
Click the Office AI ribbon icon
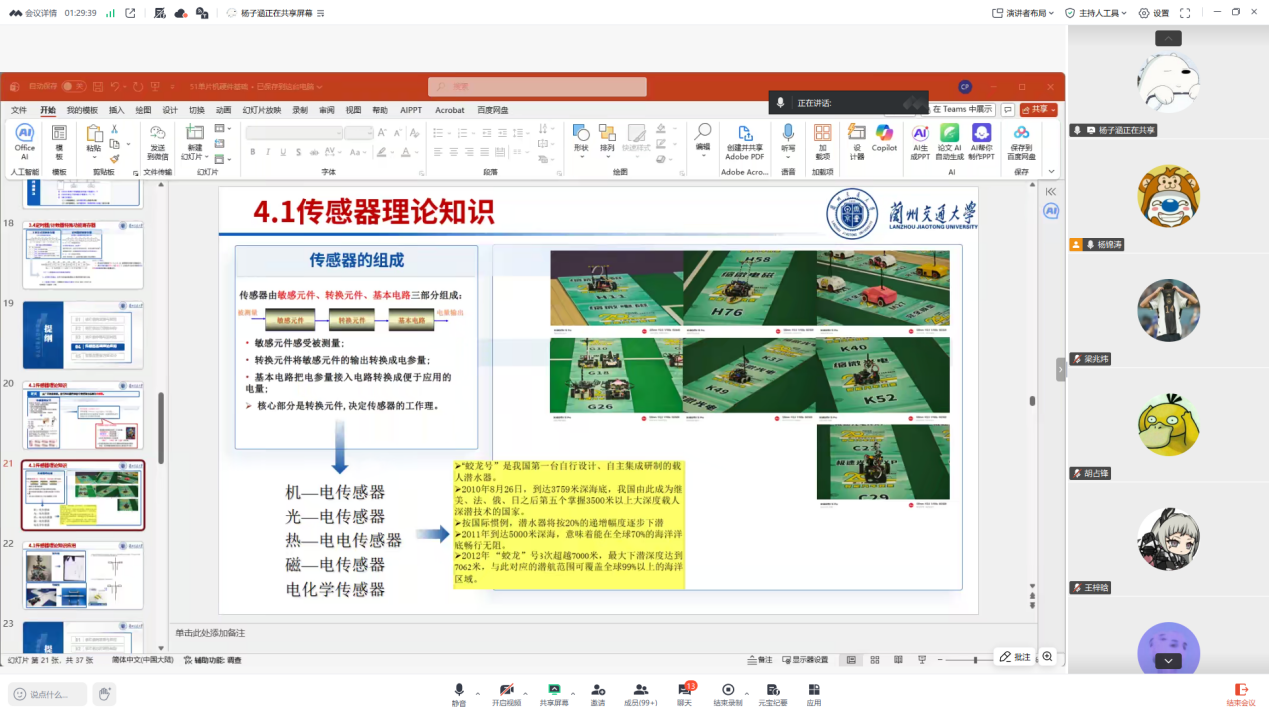coord(24,138)
